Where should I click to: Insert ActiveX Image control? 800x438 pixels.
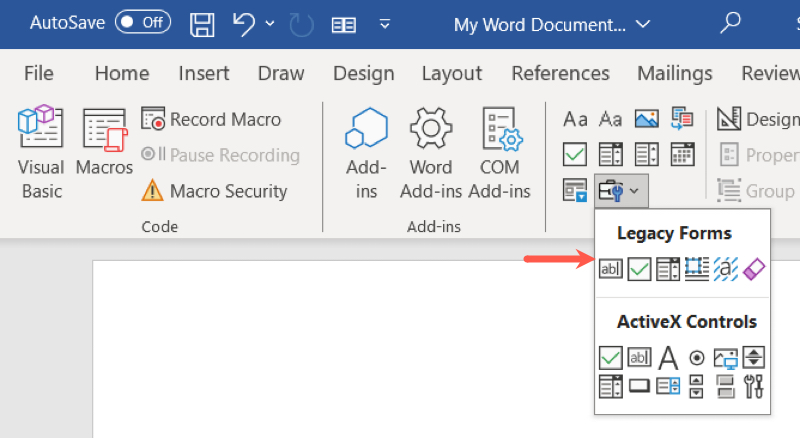point(726,358)
